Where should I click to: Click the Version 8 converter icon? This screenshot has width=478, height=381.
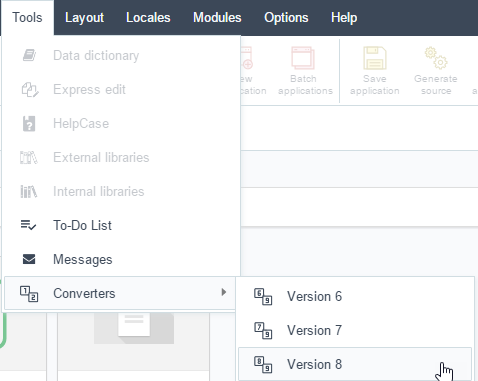click(263, 365)
